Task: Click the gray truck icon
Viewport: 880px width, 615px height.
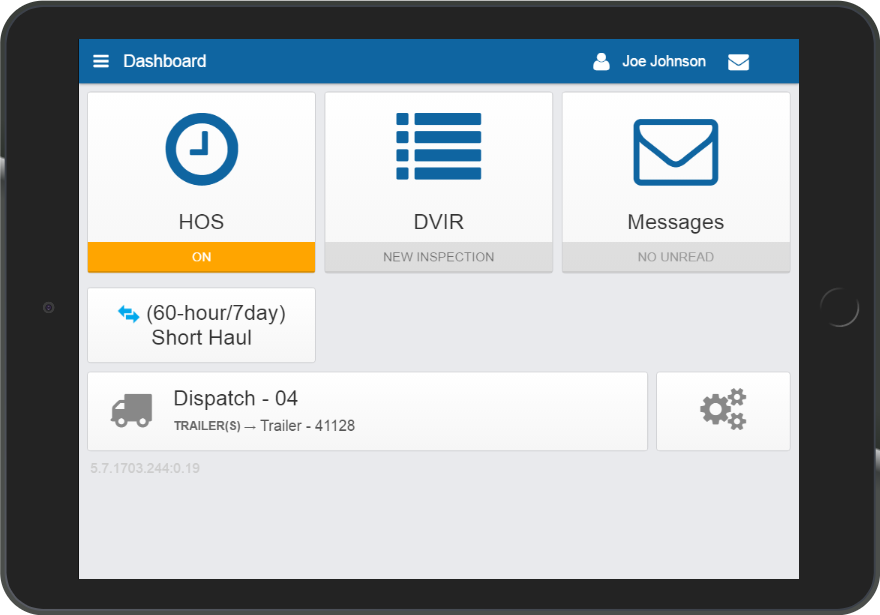Action: [132, 411]
